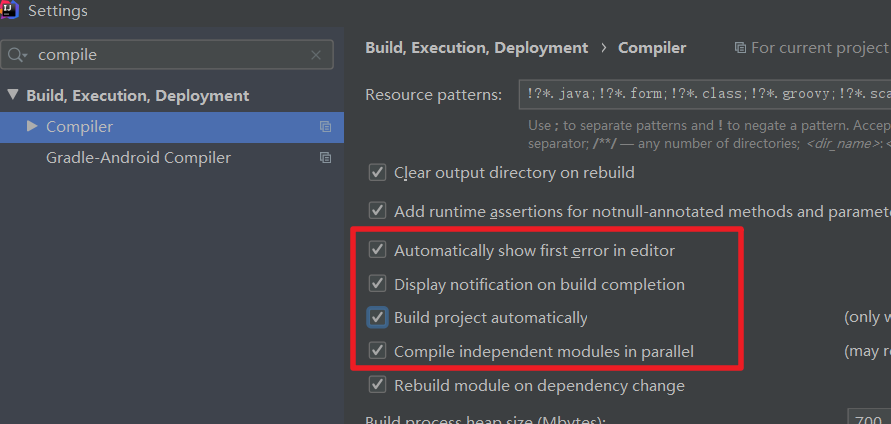Toggle 'Rebuild module on dependency change'
This screenshot has width=891, height=424.
point(377,385)
